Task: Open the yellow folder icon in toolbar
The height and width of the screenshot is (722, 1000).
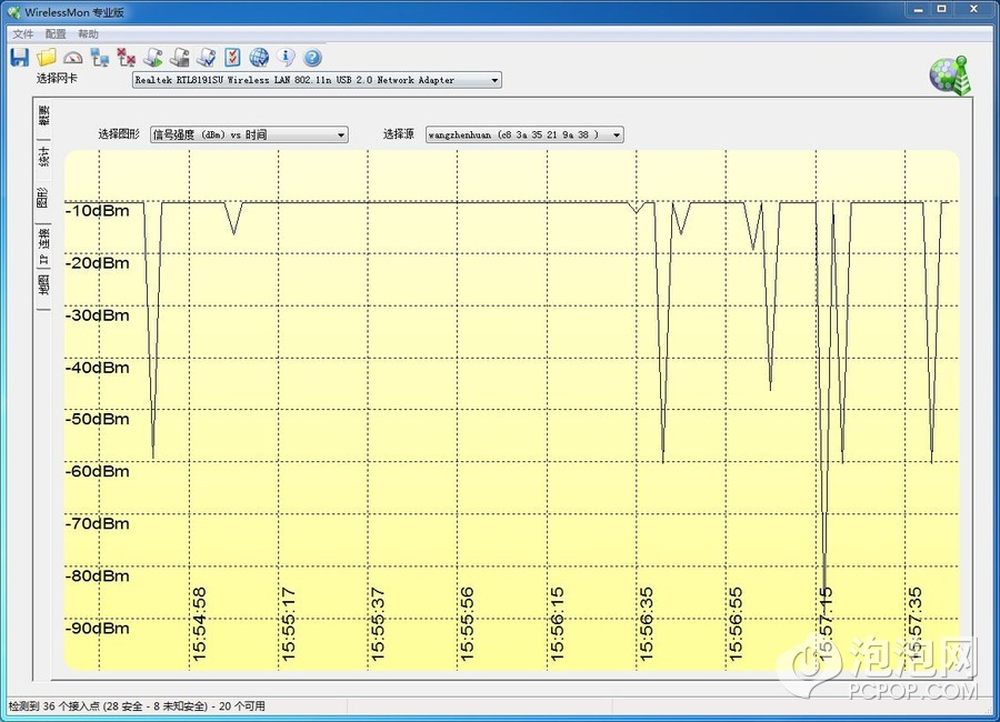Action: (47, 57)
